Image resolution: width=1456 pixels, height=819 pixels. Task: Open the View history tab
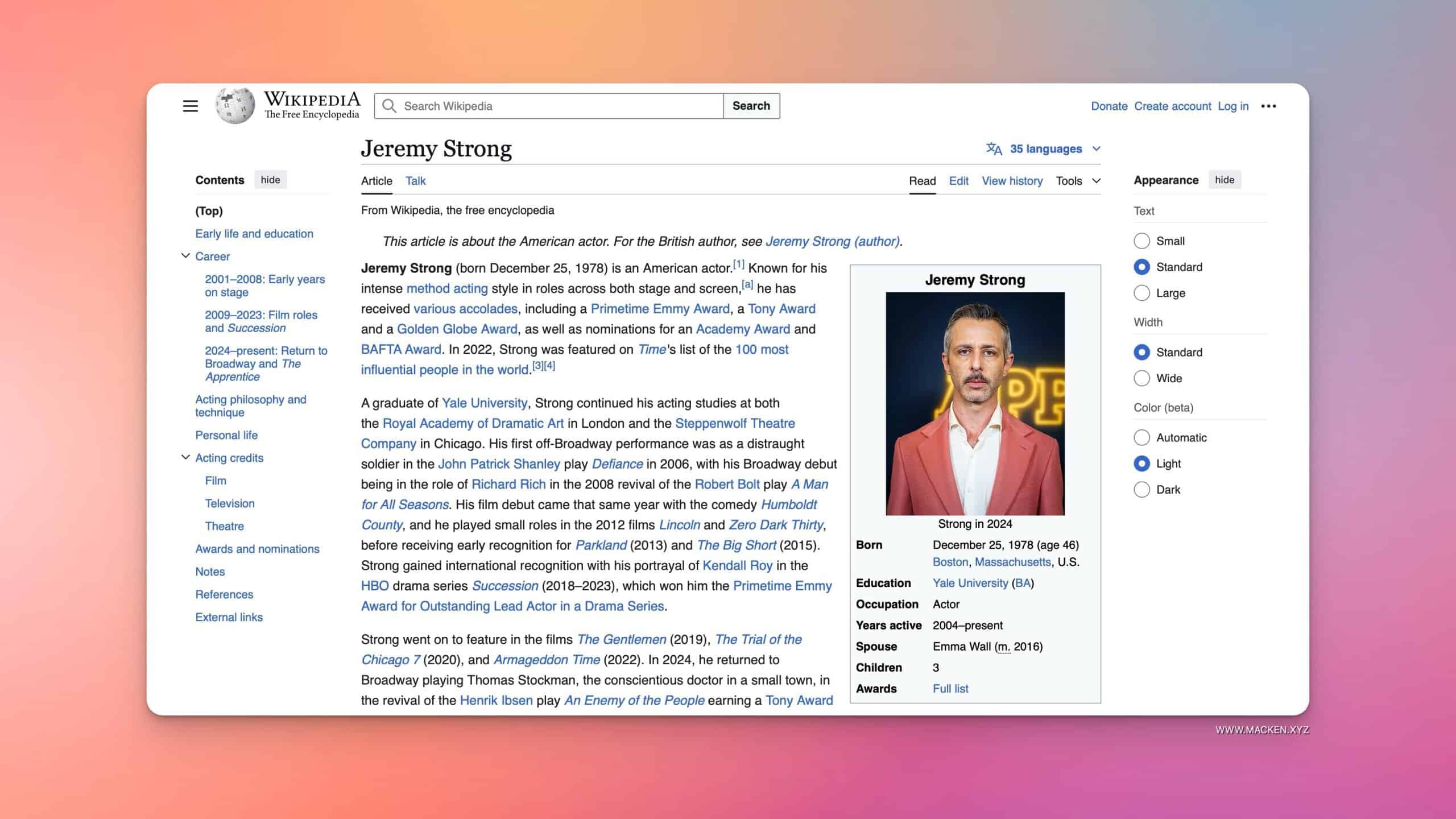[1012, 181]
